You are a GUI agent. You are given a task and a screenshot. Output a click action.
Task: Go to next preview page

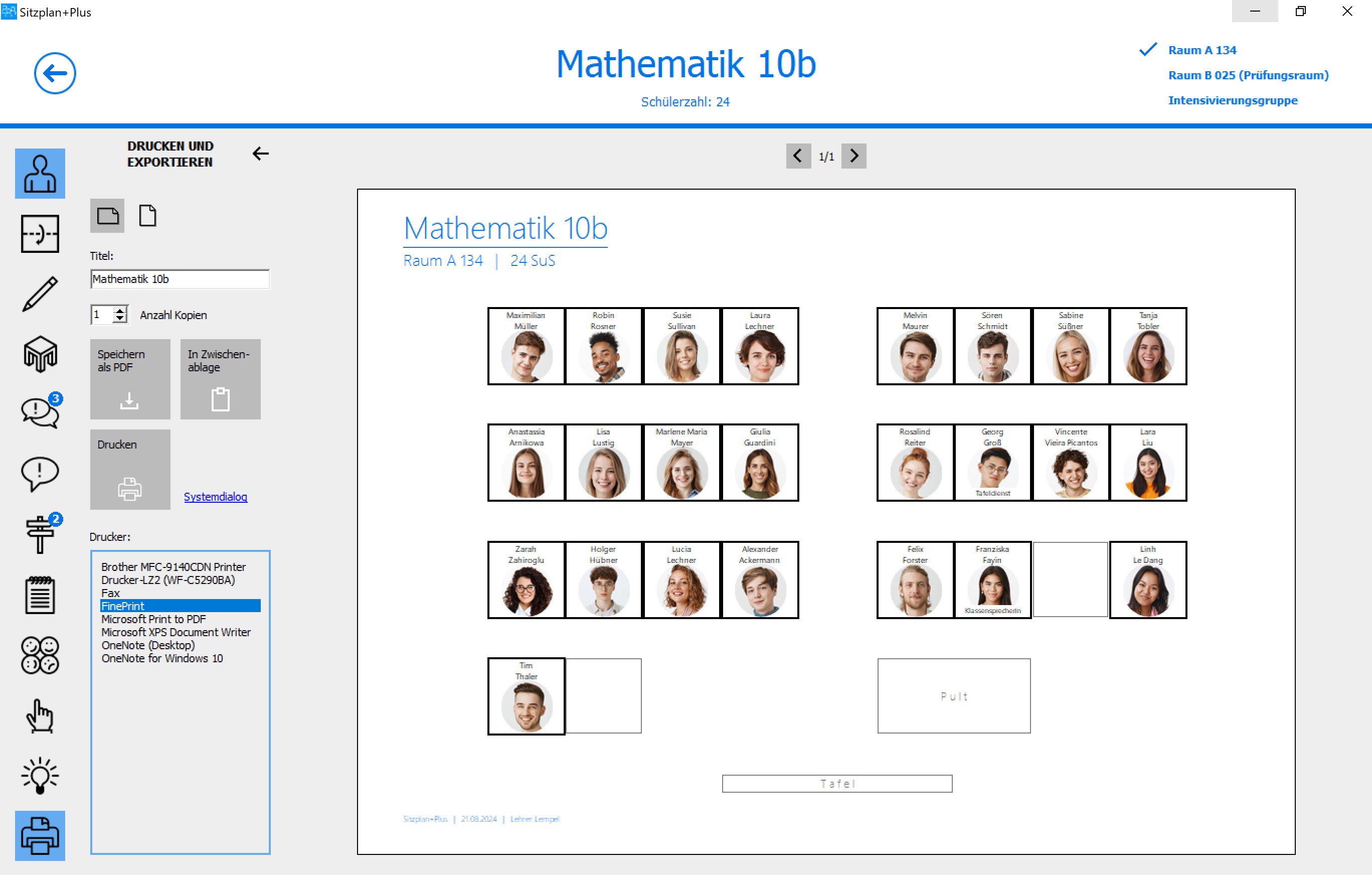pyautogui.click(x=853, y=156)
